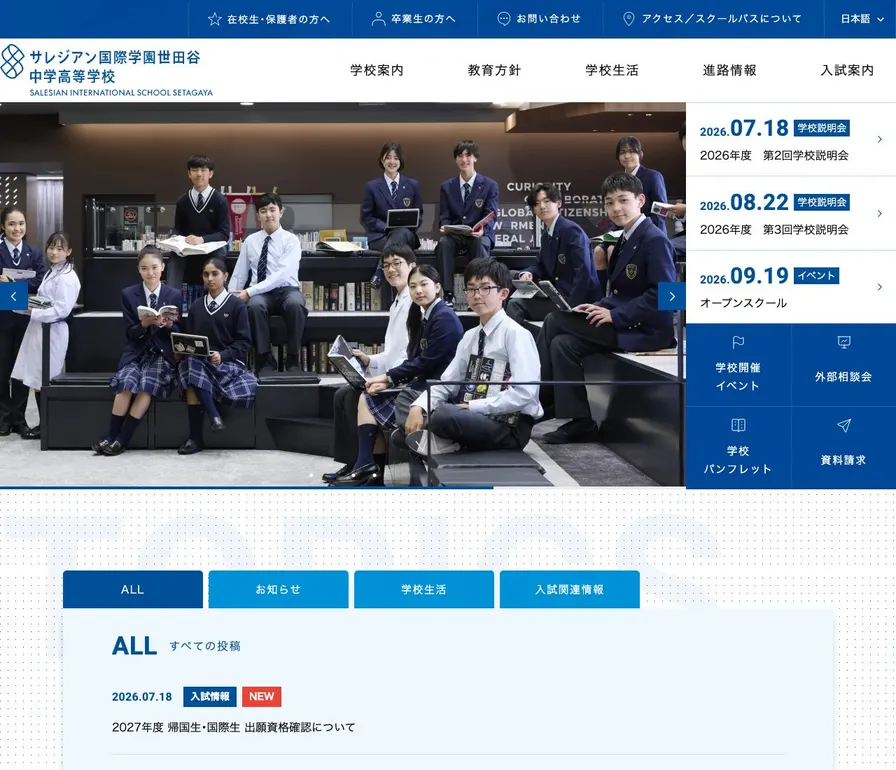Click 学校説明会 tag on 07.18 event

tap(822, 128)
